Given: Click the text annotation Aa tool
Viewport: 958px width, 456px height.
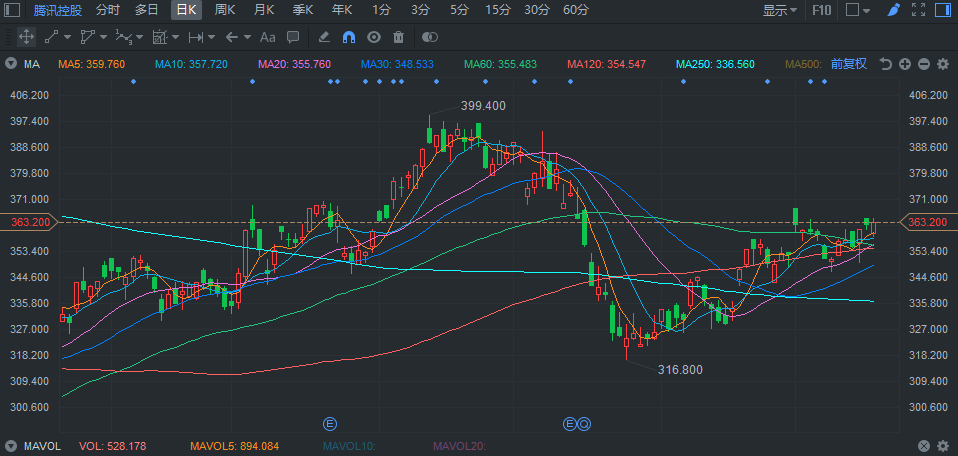Looking at the screenshot, I should click(267, 37).
